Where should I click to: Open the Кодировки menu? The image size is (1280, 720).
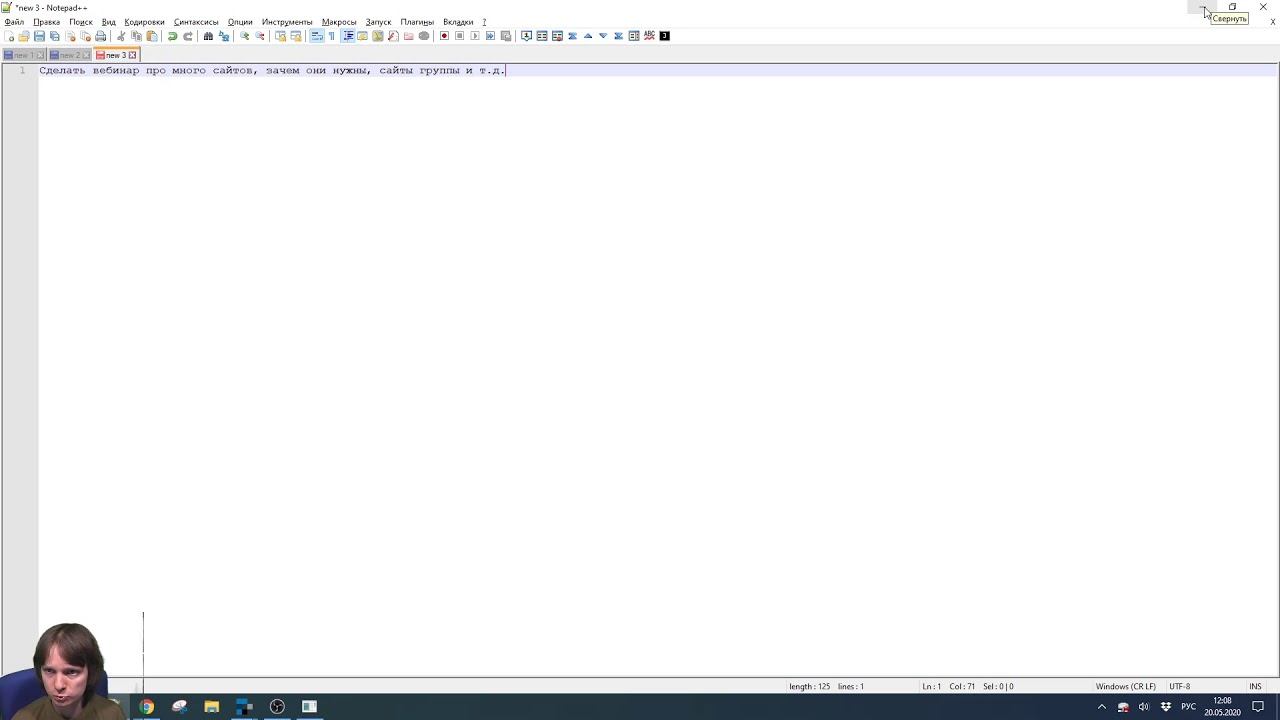click(144, 22)
